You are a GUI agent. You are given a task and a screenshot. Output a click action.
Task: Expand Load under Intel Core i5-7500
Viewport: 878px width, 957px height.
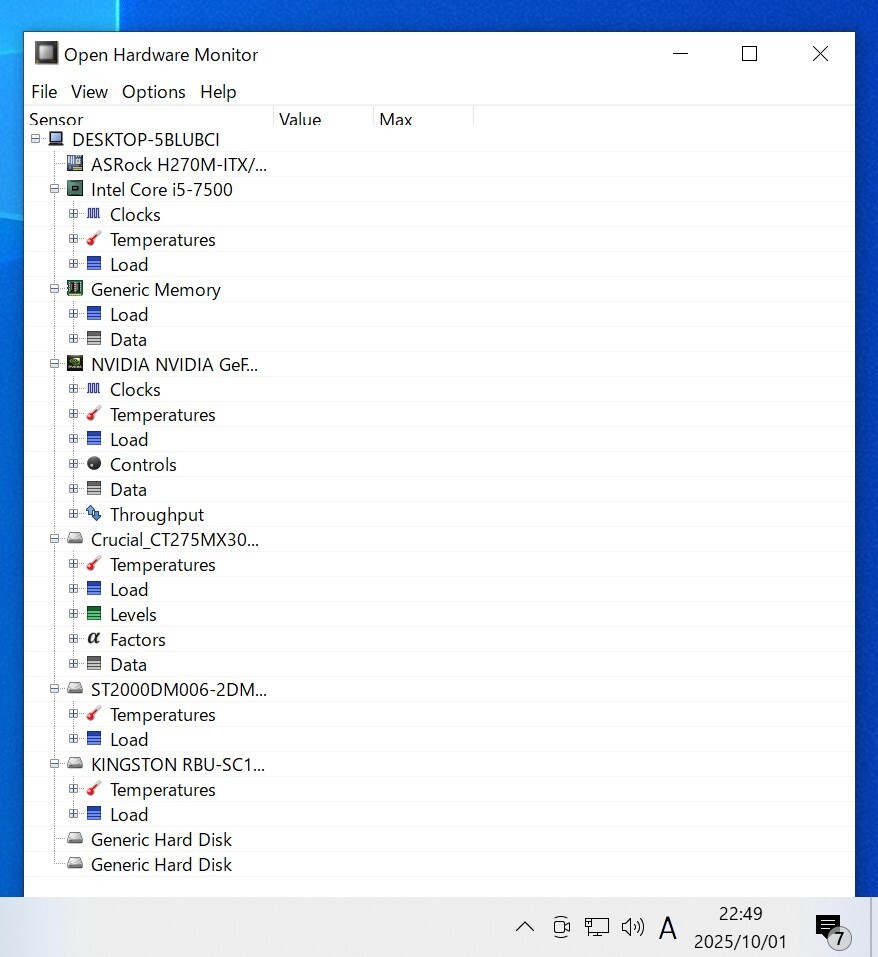point(73,264)
